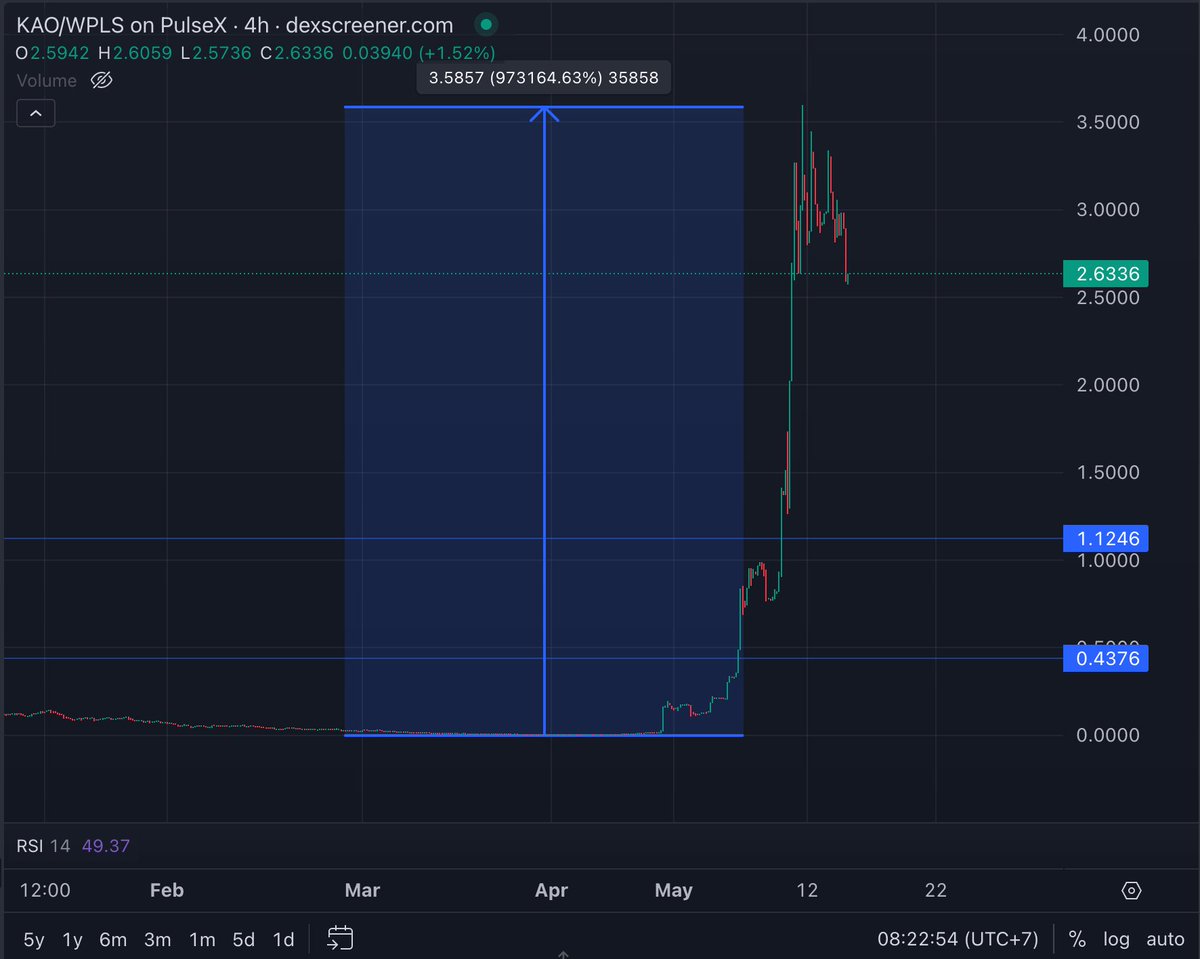
Task: Select the 5d timeframe button
Action: [x=243, y=940]
